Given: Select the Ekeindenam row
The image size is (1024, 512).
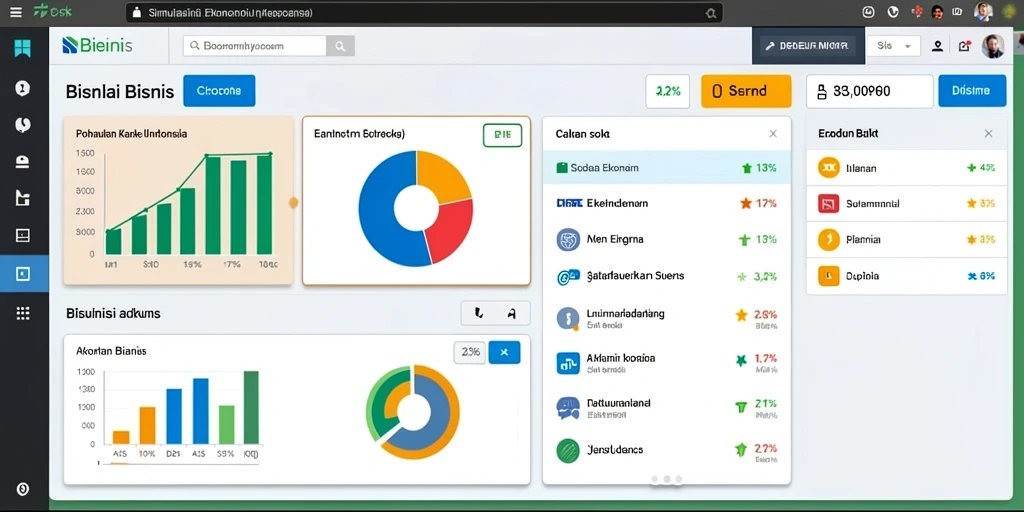Looking at the screenshot, I should 667,204.
